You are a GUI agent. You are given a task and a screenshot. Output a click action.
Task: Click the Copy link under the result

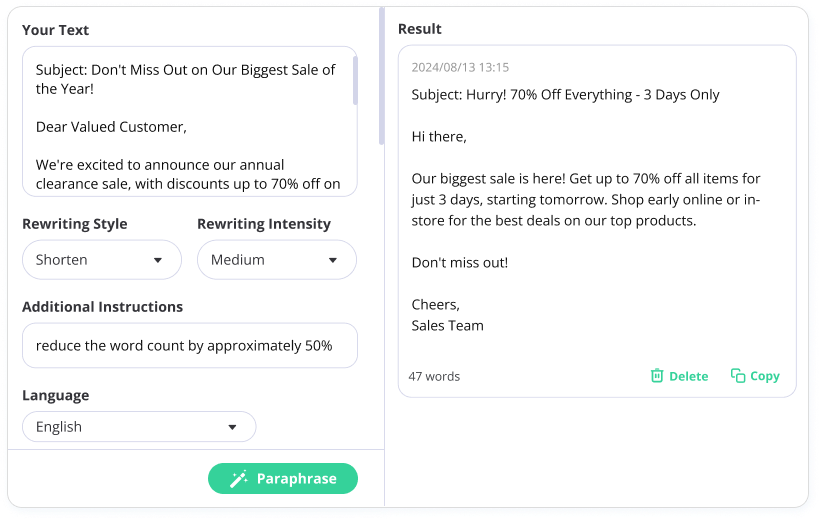click(764, 376)
